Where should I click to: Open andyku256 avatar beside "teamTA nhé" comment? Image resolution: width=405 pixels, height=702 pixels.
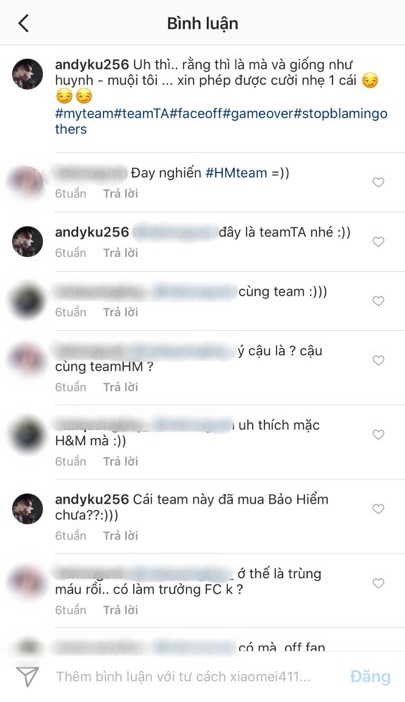(27, 241)
